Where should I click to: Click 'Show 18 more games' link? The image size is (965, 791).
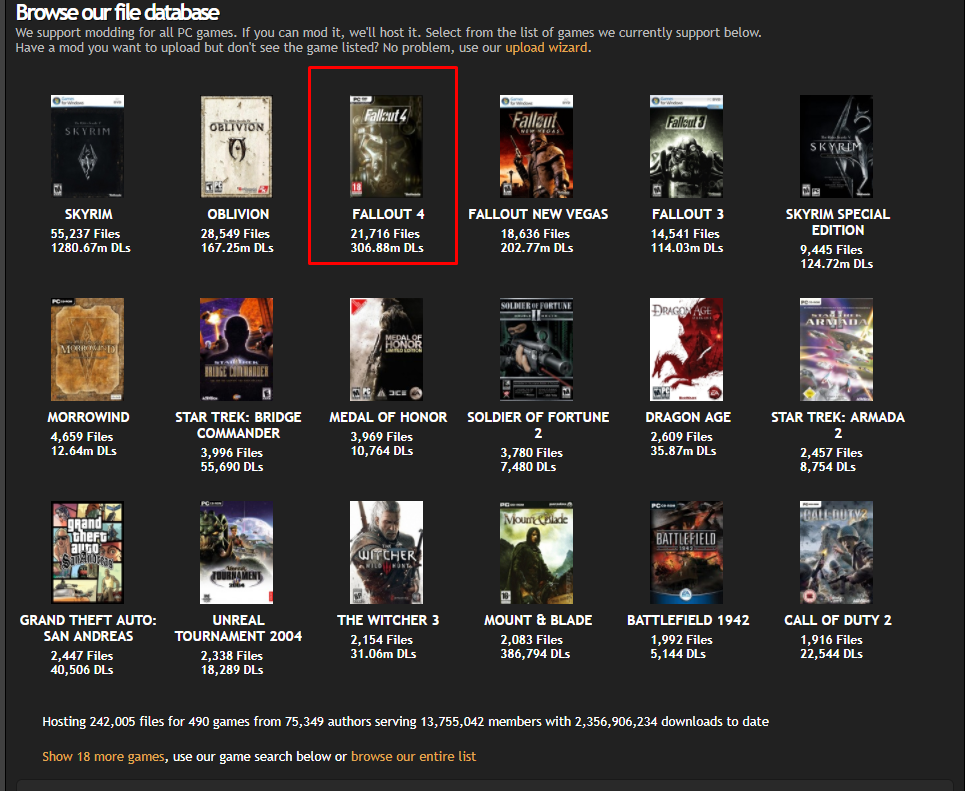pyautogui.click(x=103, y=756)
